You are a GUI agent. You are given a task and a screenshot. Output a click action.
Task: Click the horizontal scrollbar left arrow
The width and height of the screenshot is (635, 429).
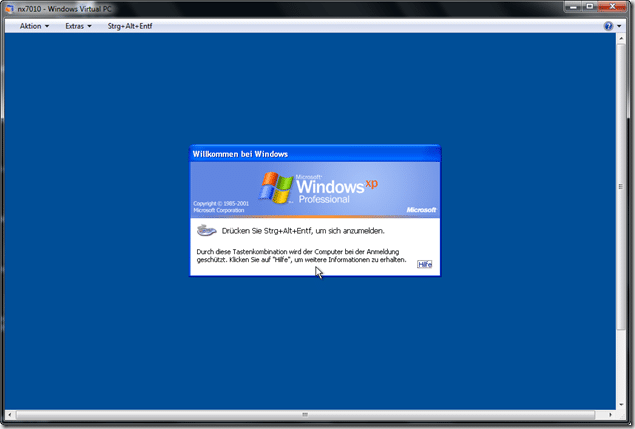[10, 414]
